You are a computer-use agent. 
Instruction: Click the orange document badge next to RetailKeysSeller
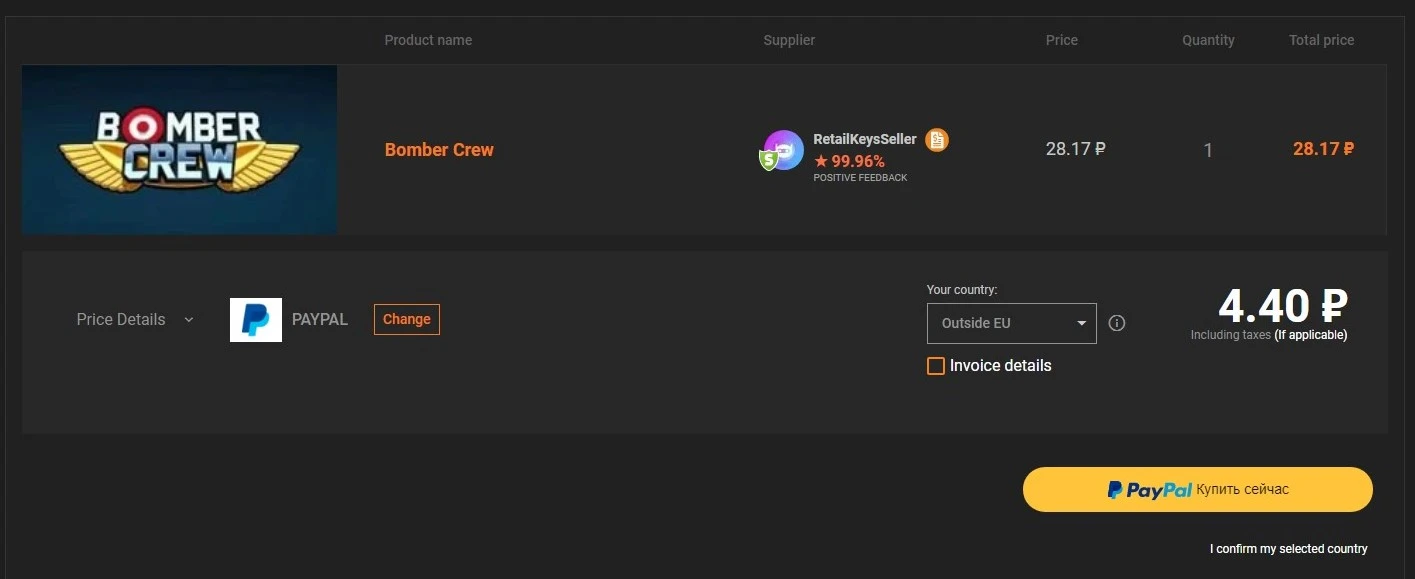point(937,140)
